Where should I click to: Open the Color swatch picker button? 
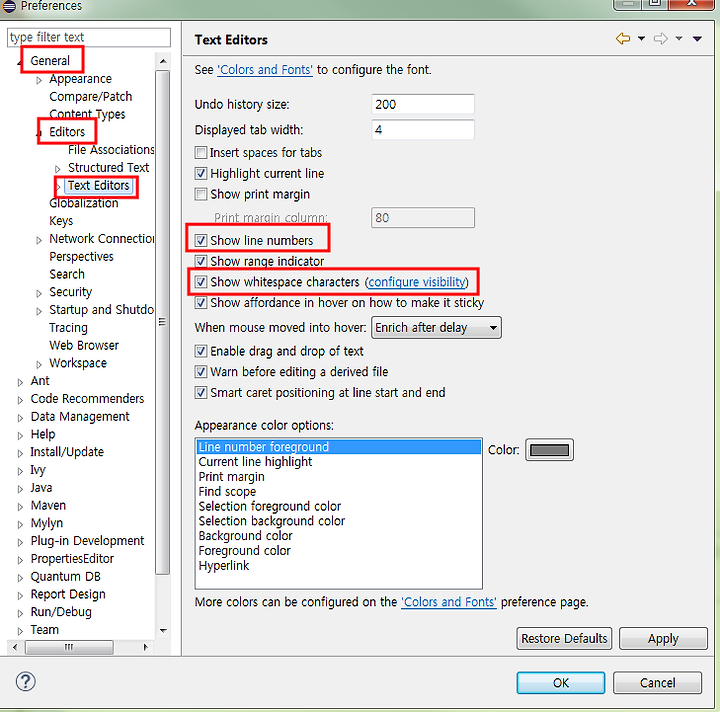tap(549, 449)
